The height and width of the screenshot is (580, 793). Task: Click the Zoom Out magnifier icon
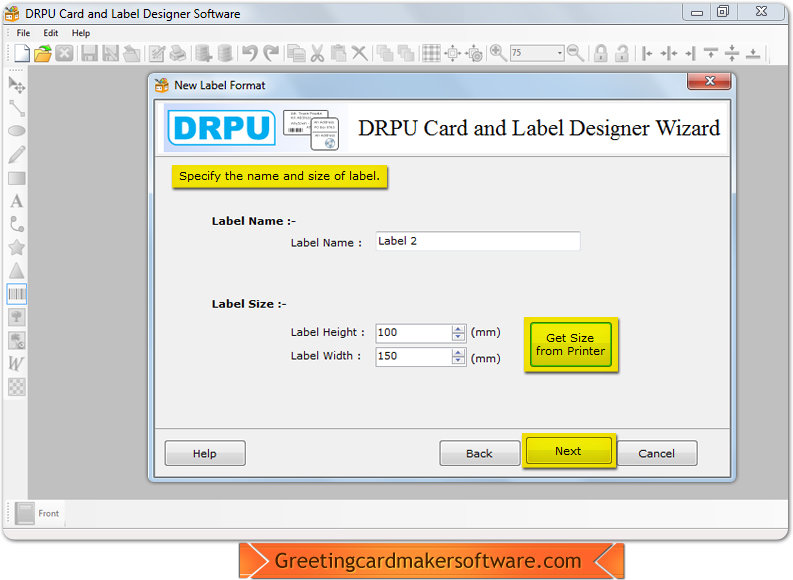(576, 53)
